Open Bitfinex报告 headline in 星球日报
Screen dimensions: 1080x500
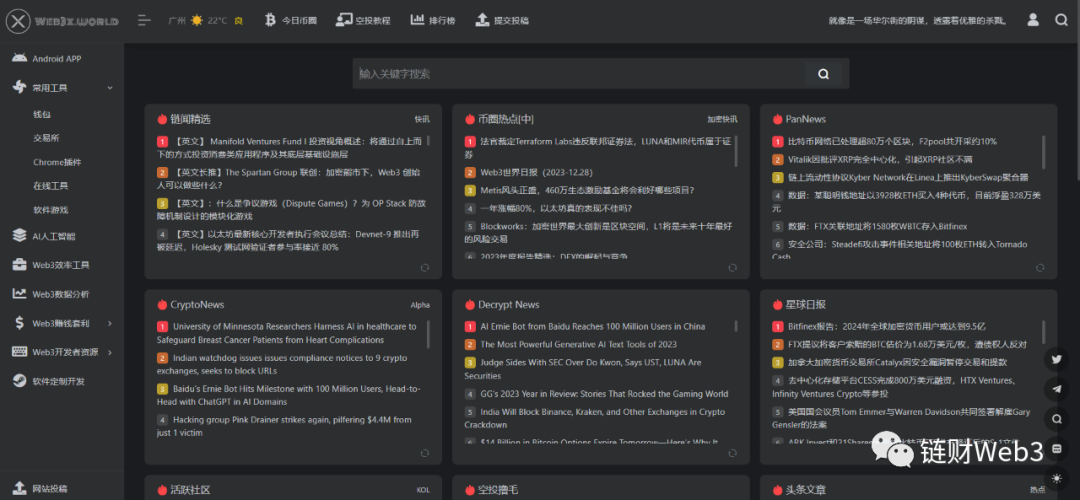[887, 326]
